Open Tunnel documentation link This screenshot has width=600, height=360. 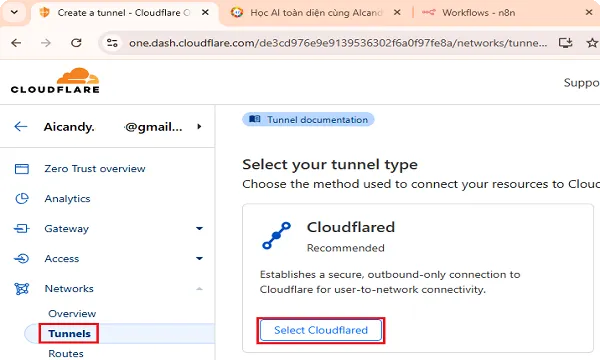(308, 120)
